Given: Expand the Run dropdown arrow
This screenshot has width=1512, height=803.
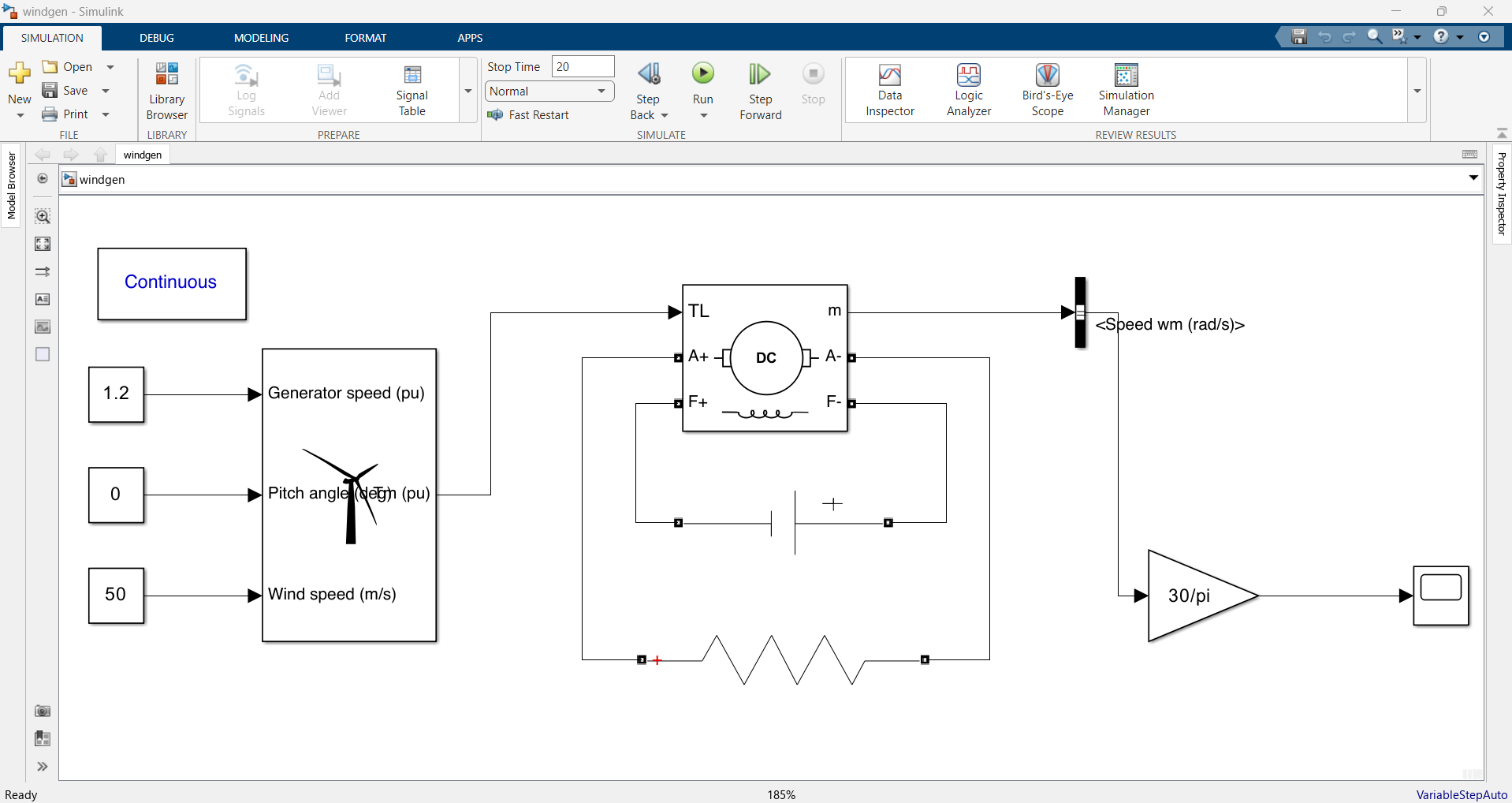Looking at the screenshot, I should coord(704,116).
